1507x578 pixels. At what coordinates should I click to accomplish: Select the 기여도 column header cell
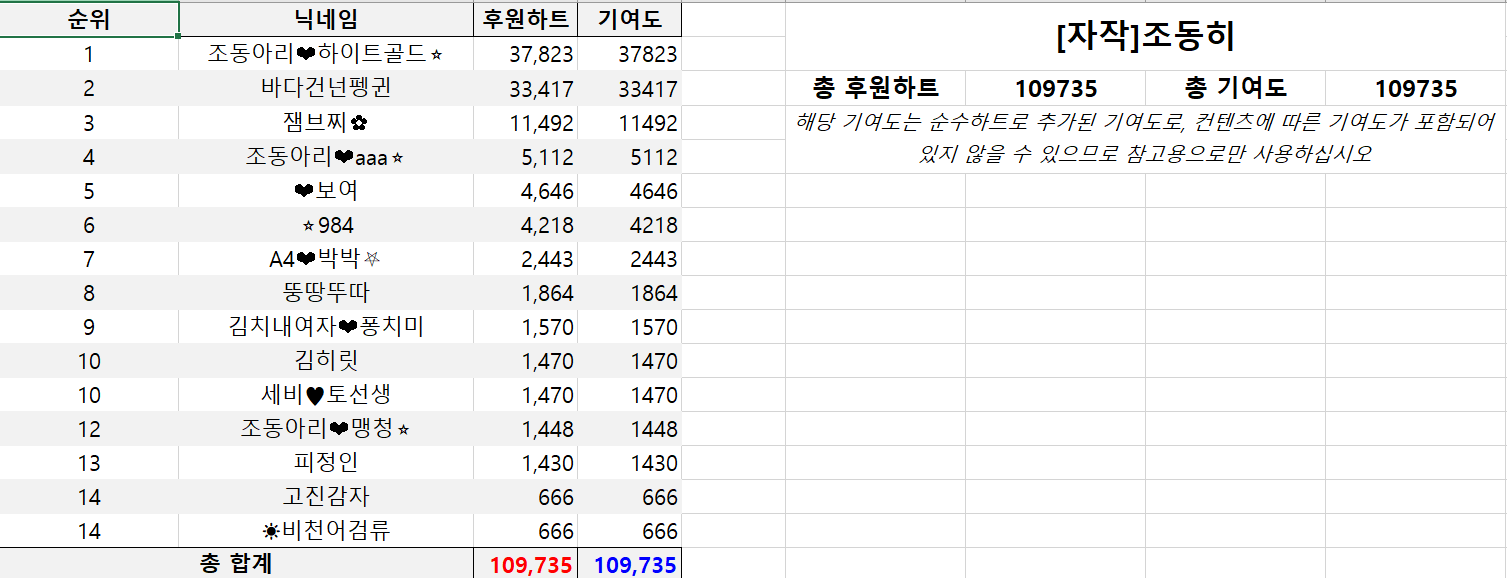click(x=629, y=19)
